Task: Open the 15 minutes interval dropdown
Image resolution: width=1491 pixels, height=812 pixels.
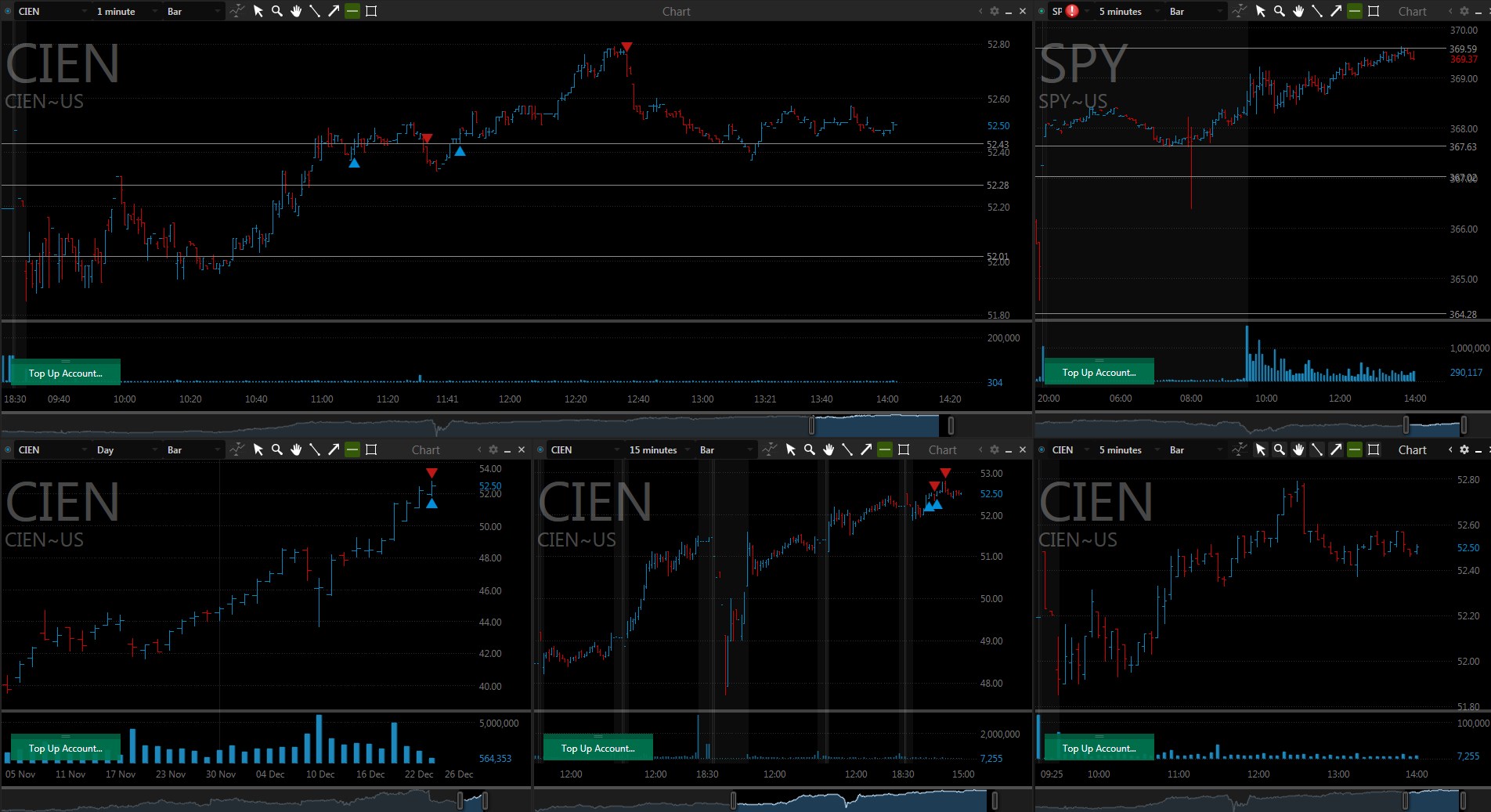Action: pos(659,449)
